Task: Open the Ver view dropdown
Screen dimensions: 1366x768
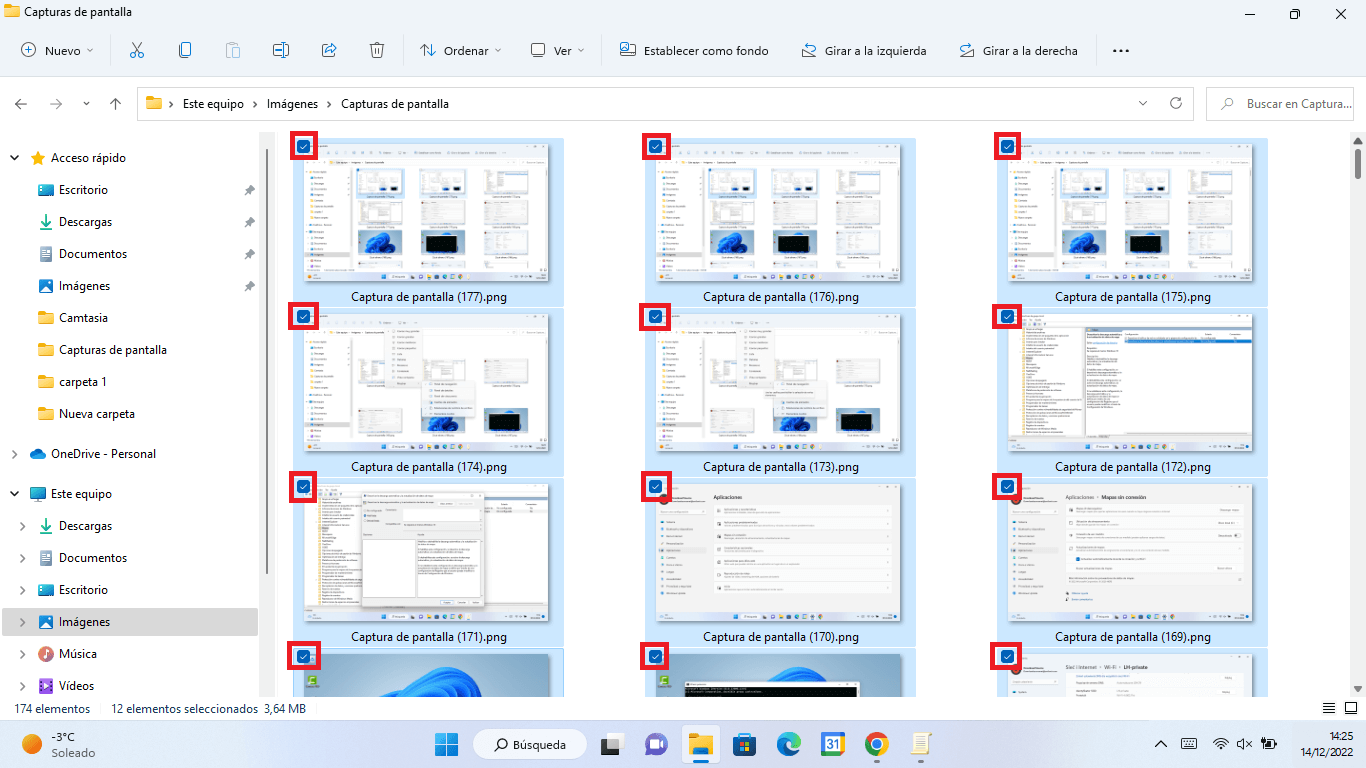Action: click(x=557, y=50)
